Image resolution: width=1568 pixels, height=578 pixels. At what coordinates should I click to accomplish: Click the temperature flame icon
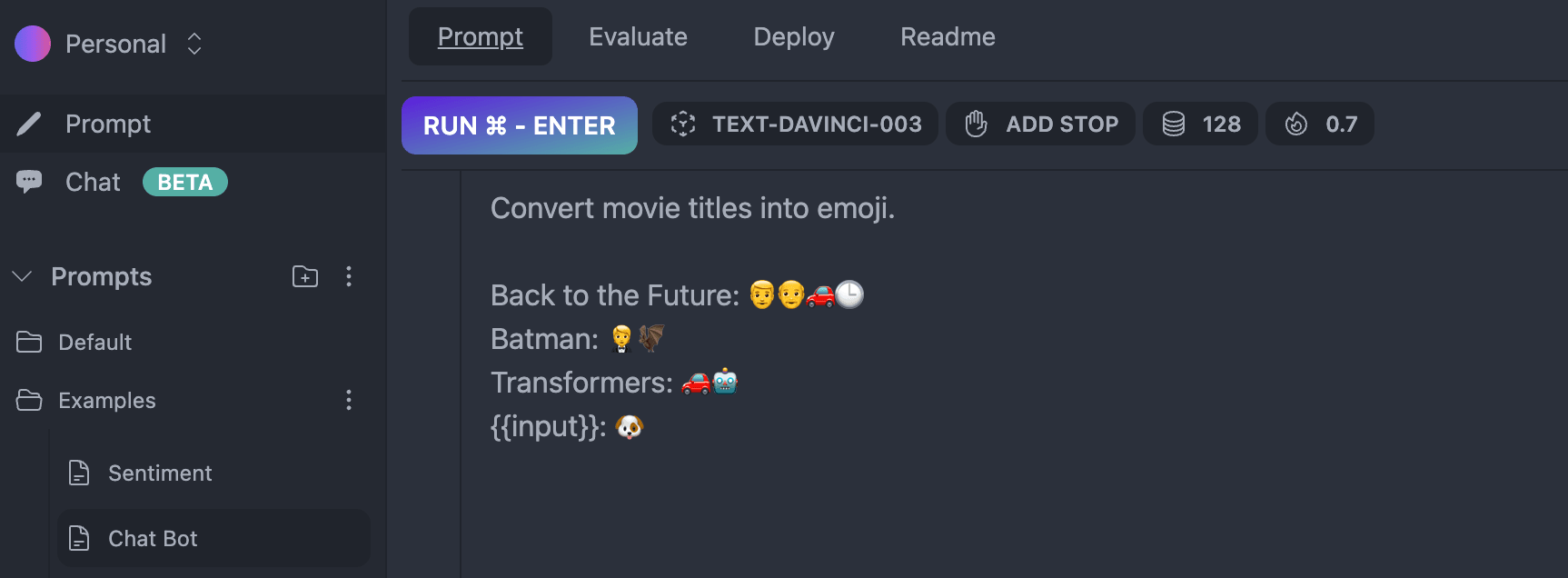pos(1296,124)
